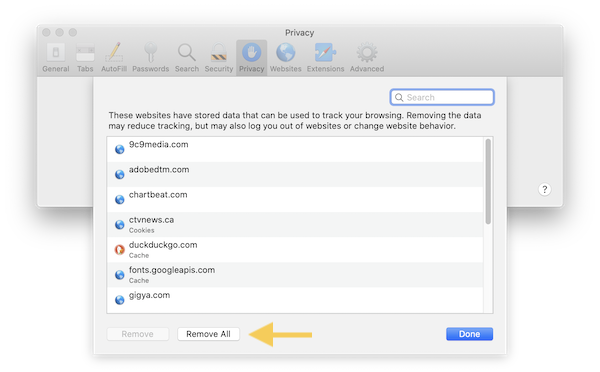Screen dimensions: 600x372
Task: Select the ctvnews.ca row
Action: point(295,225)
